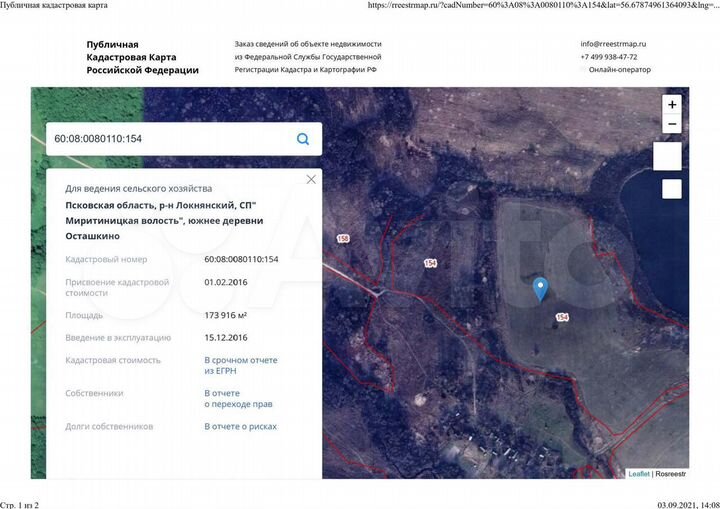
Task: Zoom out the map with minus button
Action: pos(672,124)
